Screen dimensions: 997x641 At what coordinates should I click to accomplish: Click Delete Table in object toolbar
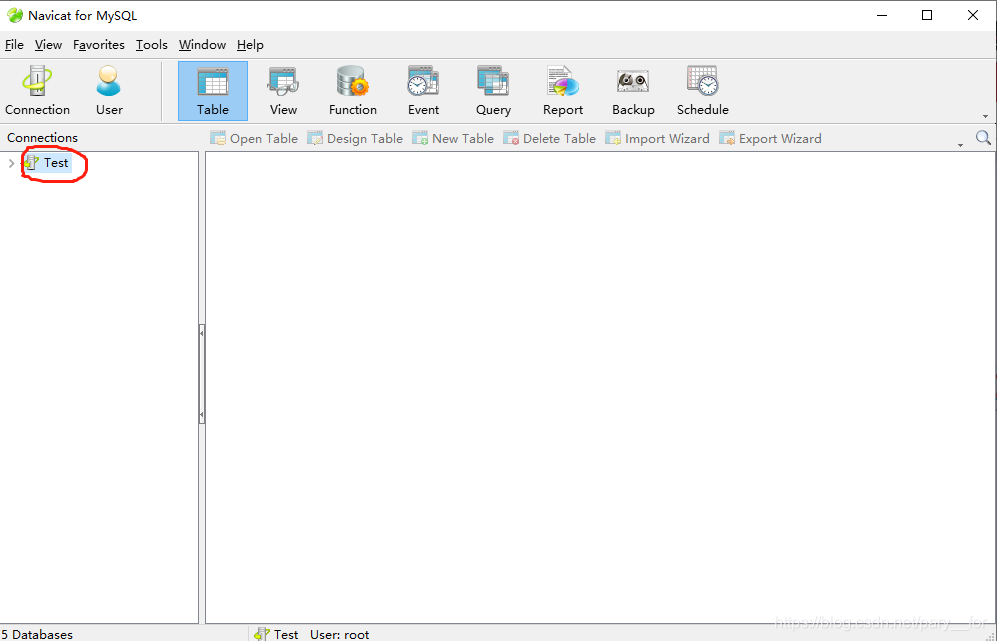(550, 138)
